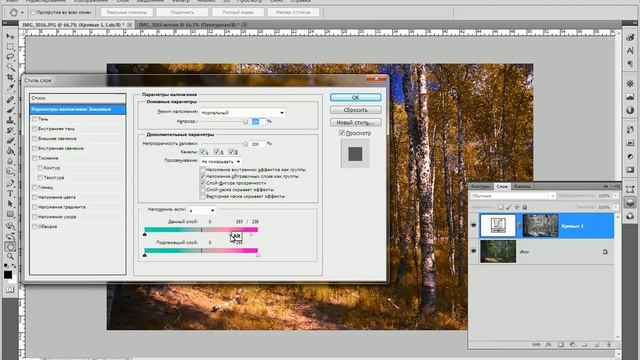
Task: Select the Path Selection arrow tool
Action: pyautogui.click(x=10, y=204)
